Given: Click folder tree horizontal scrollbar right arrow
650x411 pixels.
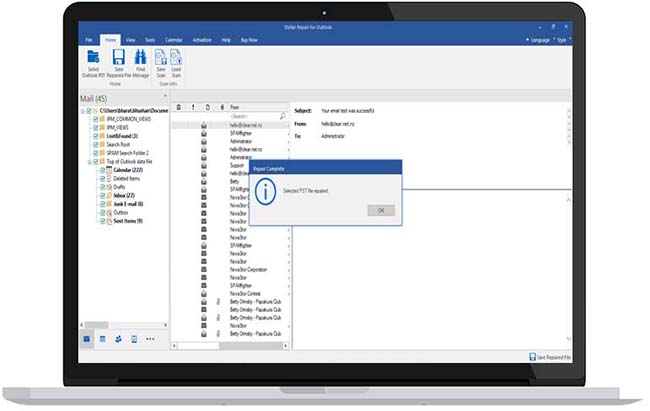Looking at the screenshot, I should click(x=165, y=325).
